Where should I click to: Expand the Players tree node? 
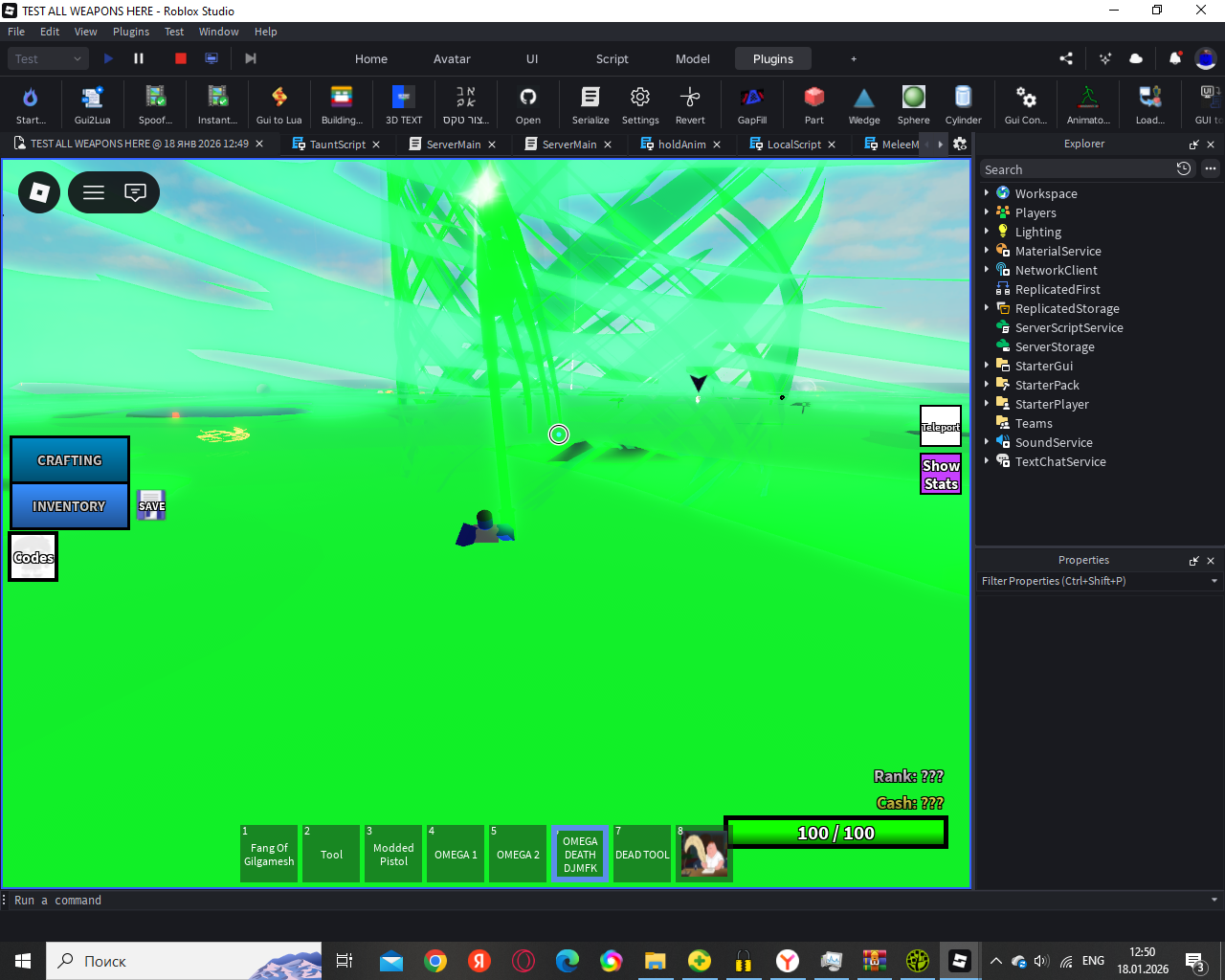(x=987, y=212)
